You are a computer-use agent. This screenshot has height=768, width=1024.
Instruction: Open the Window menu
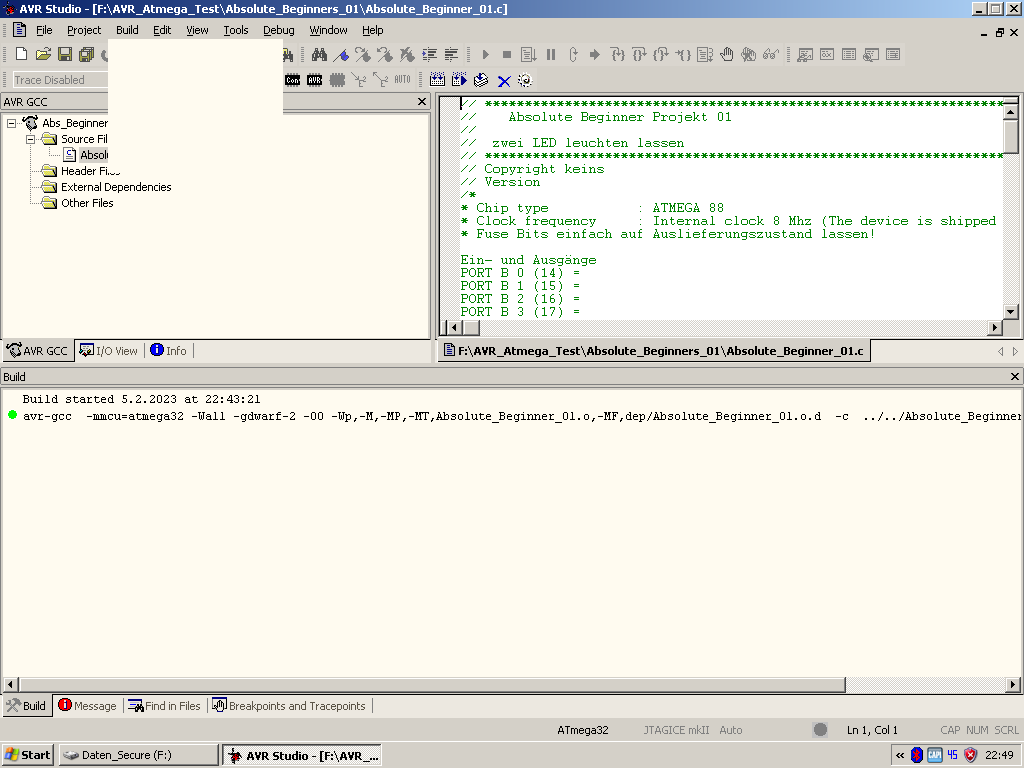pyautogui.click(x=328, y=30)
